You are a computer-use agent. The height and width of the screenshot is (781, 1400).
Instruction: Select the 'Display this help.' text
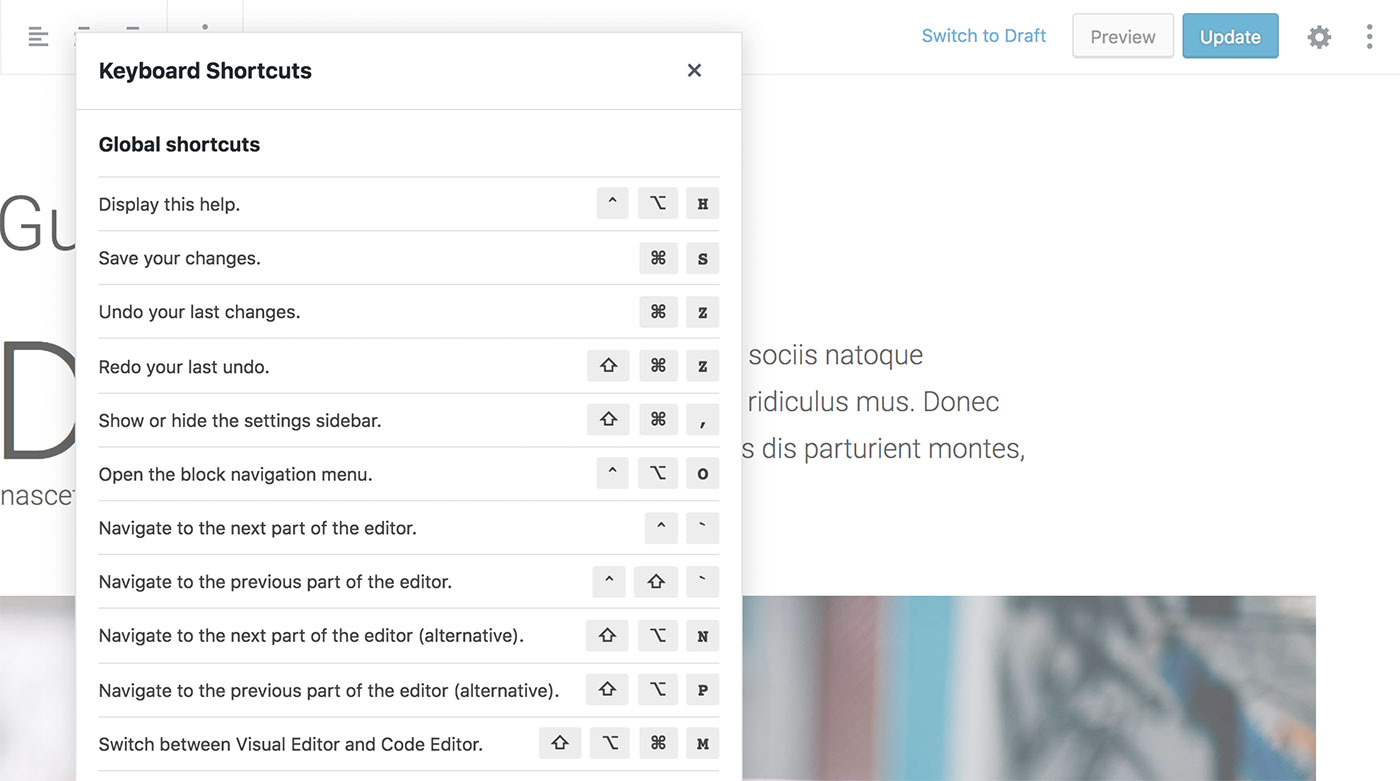[x=169, y=204]
